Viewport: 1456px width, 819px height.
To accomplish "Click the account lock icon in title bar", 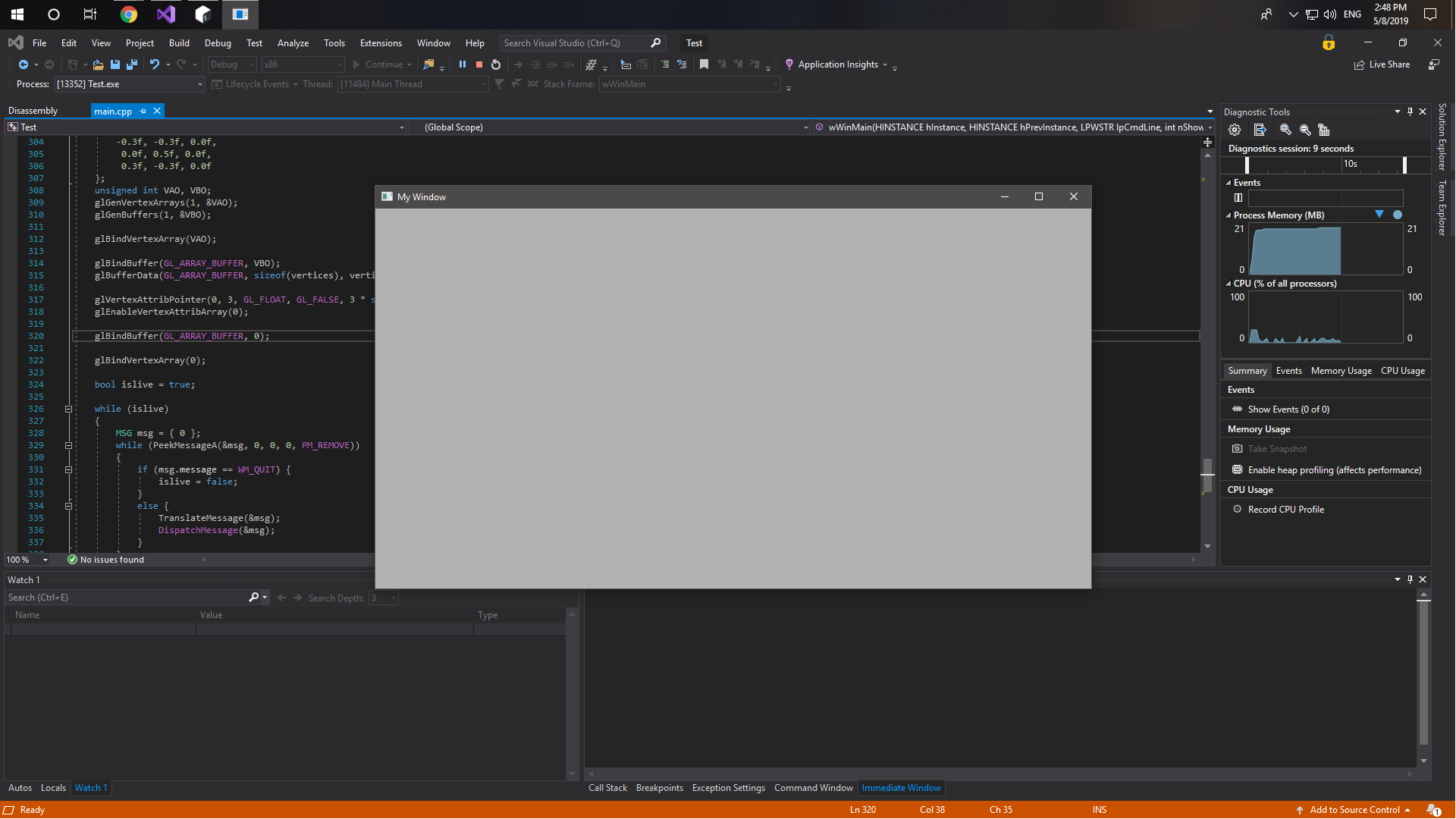I will coord(1329,43).
